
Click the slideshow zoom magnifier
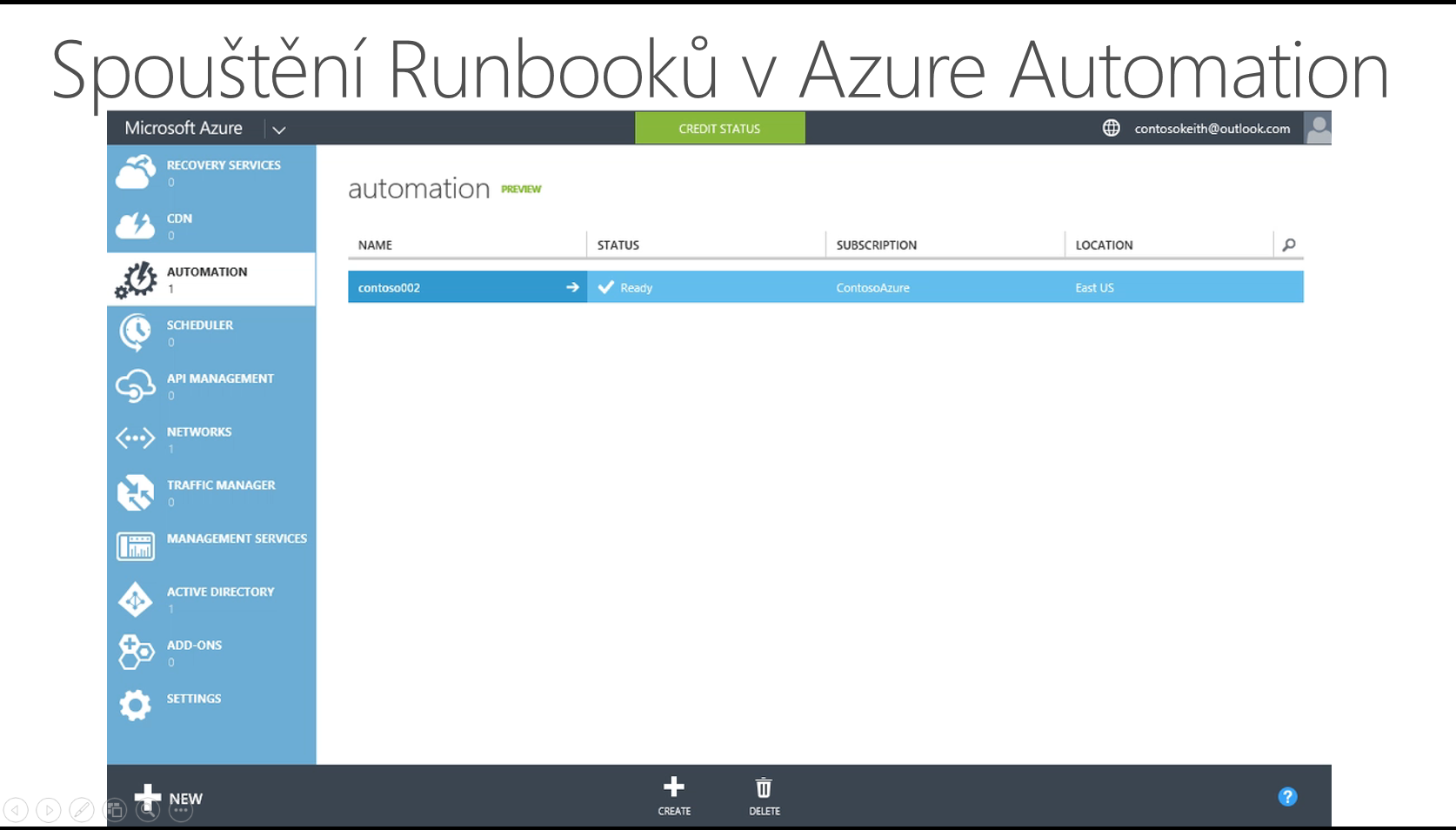tap(148, 810)
